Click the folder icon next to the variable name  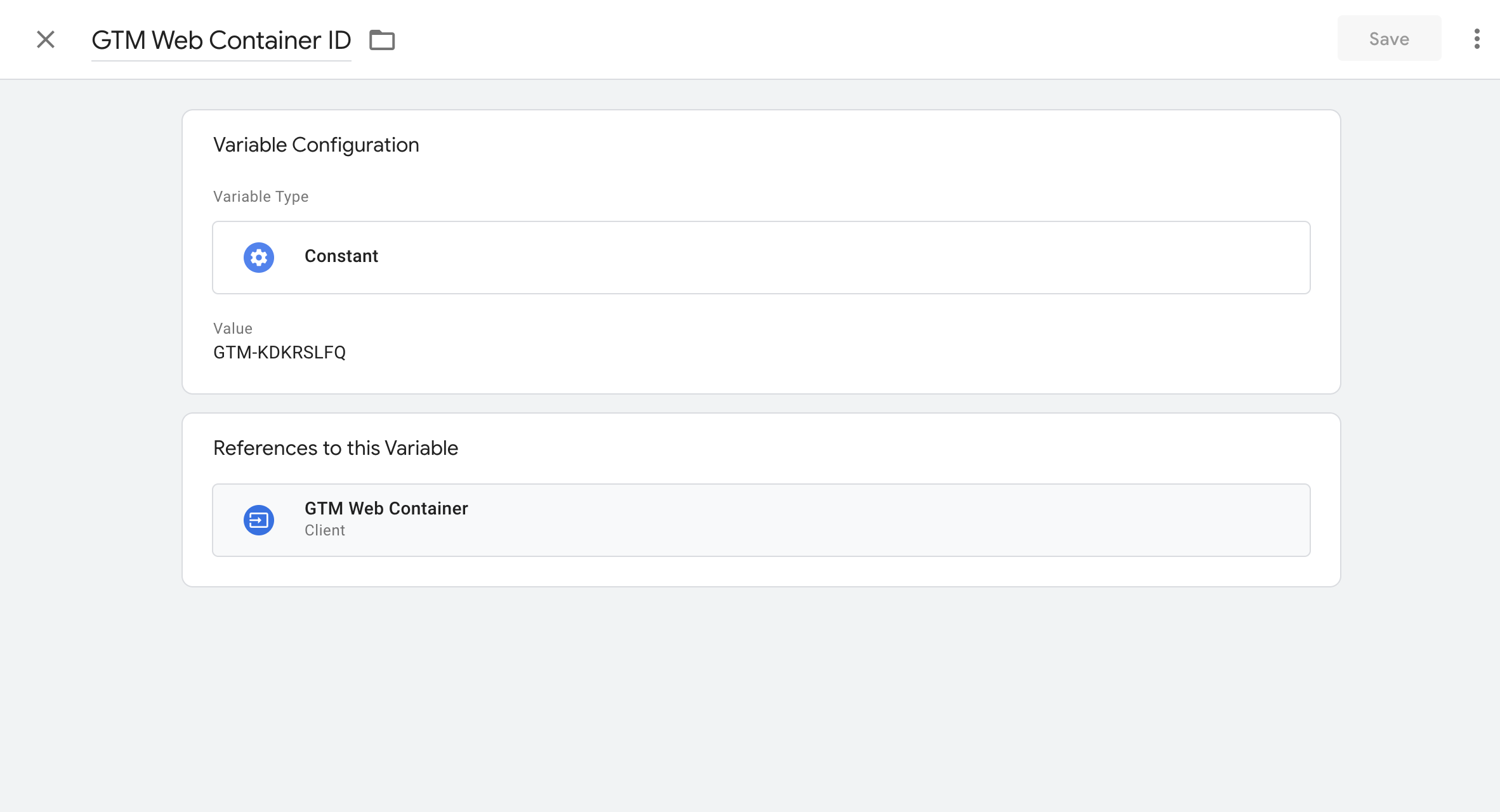click(382, 40)
